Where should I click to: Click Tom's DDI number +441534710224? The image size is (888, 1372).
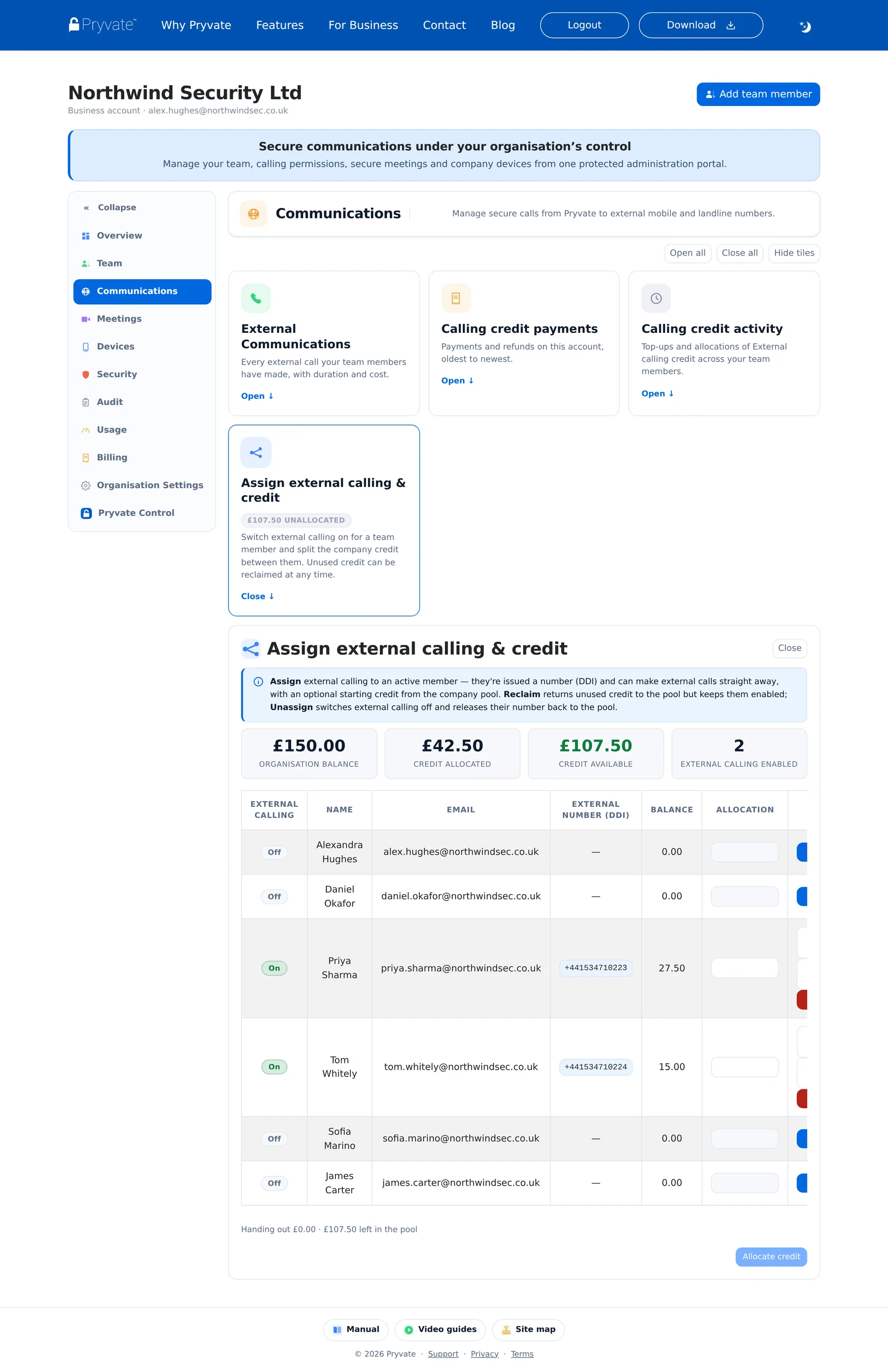pyautogui.click(x=595, y=1067)
